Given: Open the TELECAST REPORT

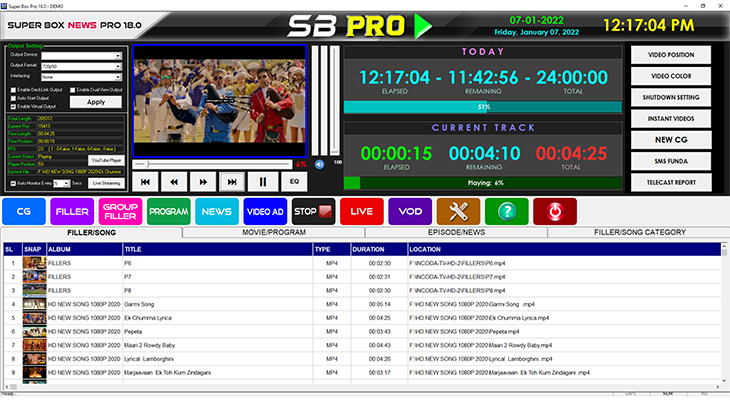Looking at the screenshot, I should (x=671, y=183).
